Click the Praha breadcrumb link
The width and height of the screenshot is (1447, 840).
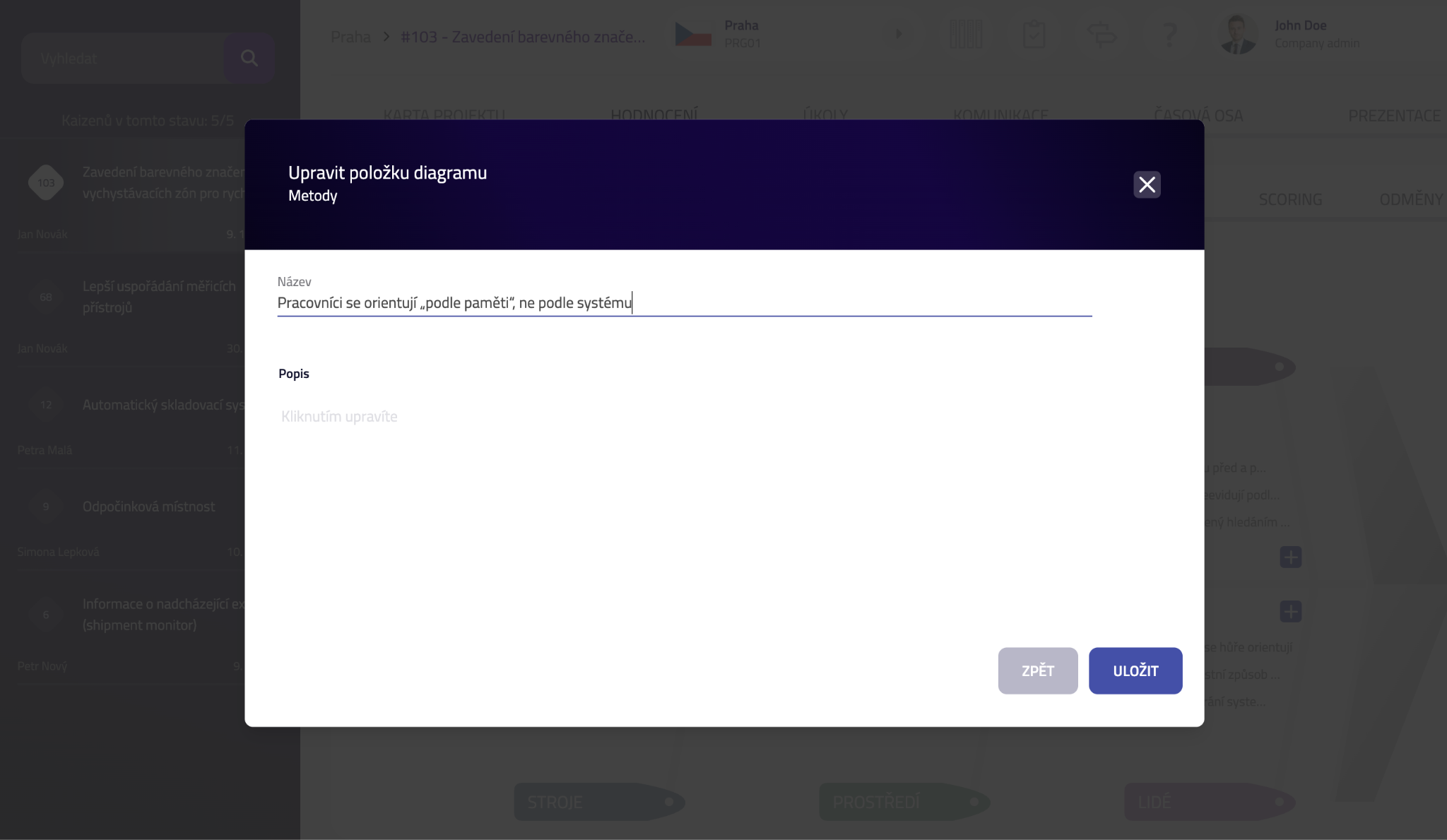[x=350, y=37]
